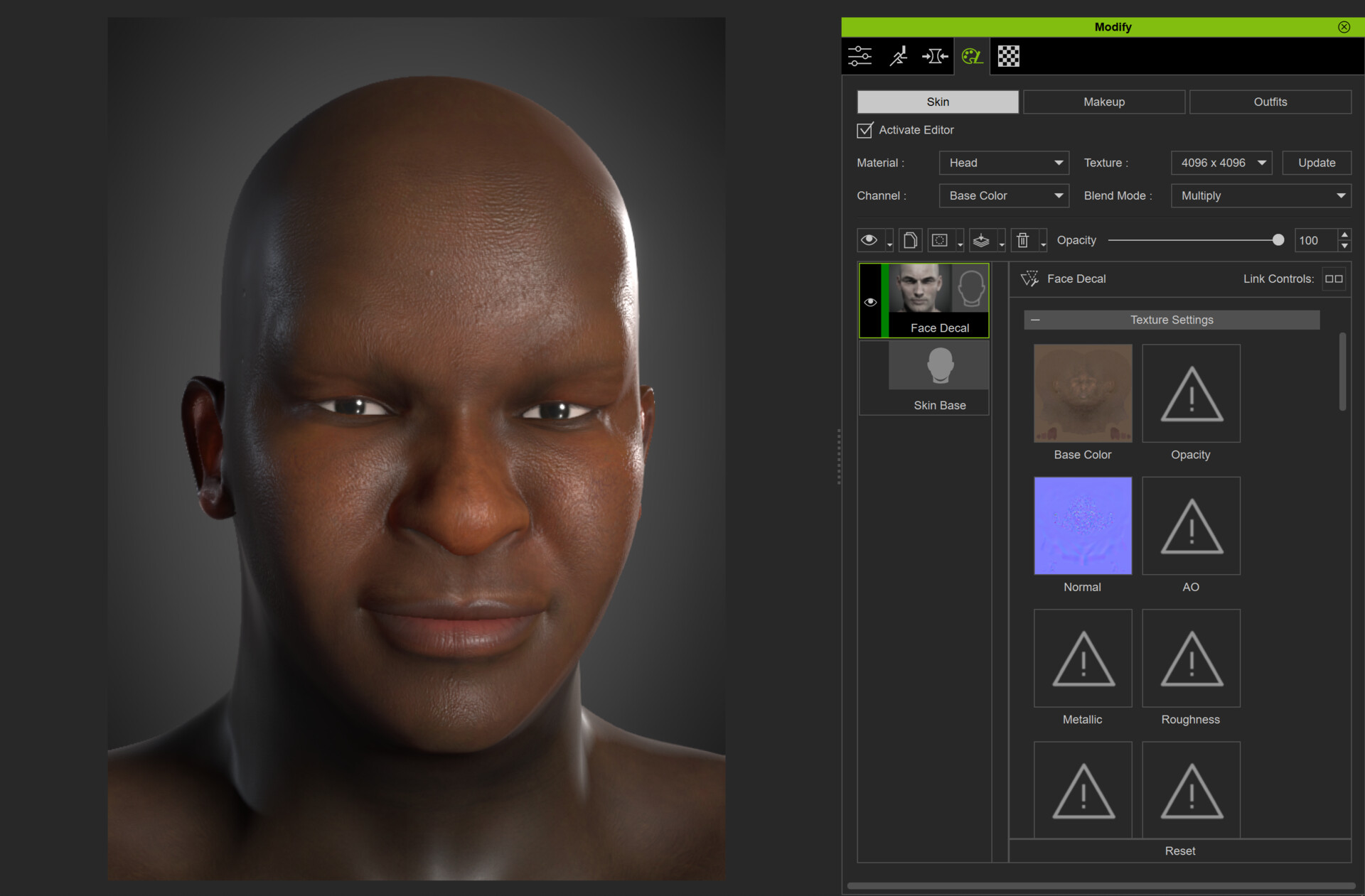Image resolution: width=1365 pixels, height=896 pixels.
Task: Switch to the Outfits tab
Action: tap(1270, 102)
